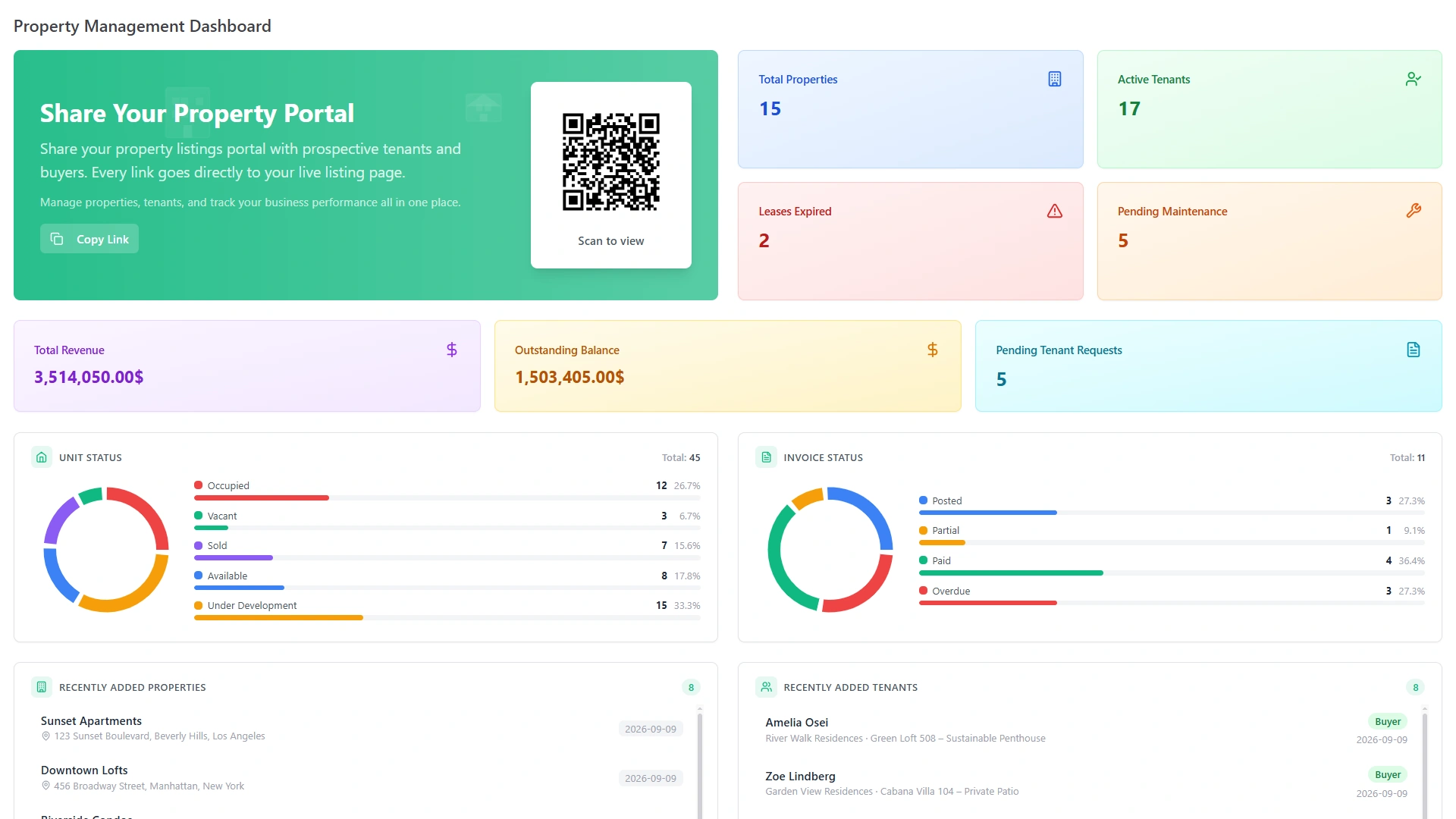Click the green Paid legend dot
The width and height of the screenshot is (1456, 819).
[923, 560]
